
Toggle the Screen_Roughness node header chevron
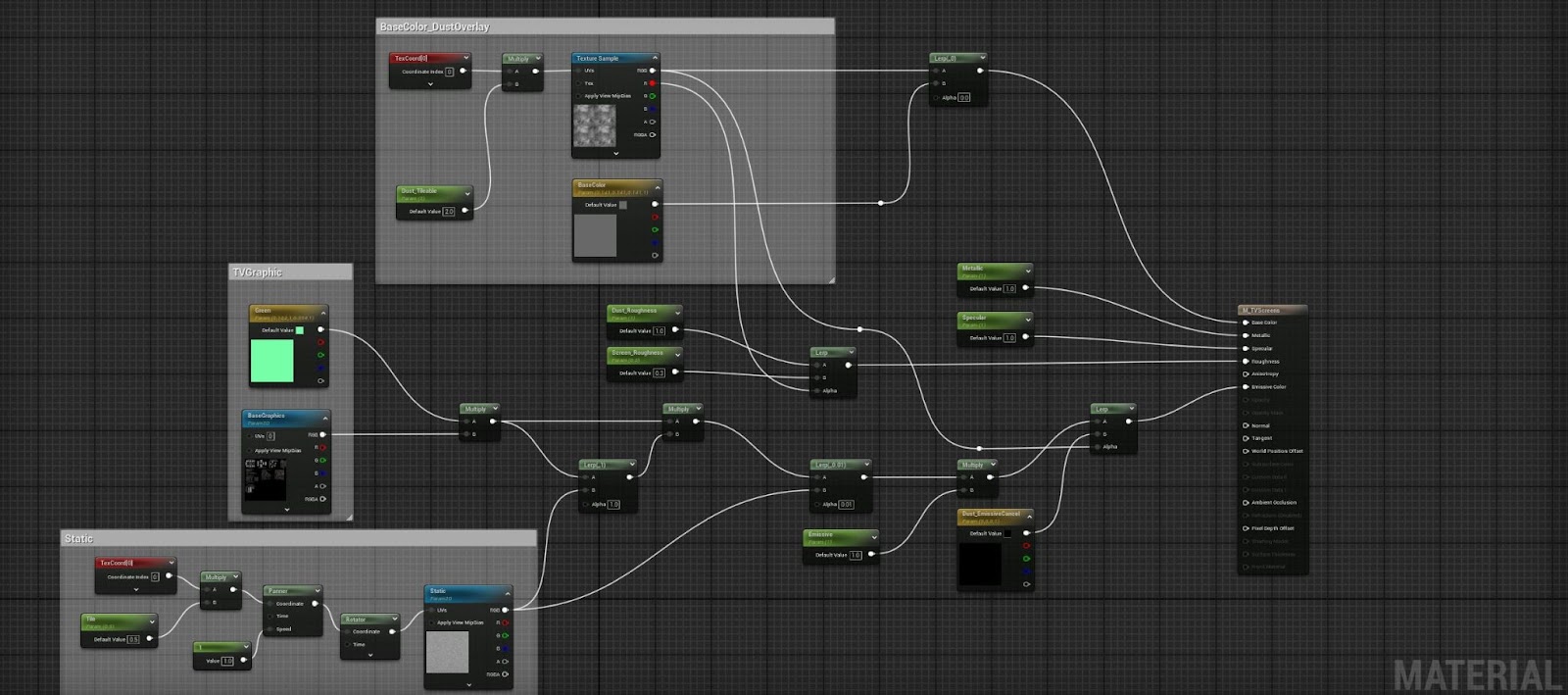pos(677,354)
